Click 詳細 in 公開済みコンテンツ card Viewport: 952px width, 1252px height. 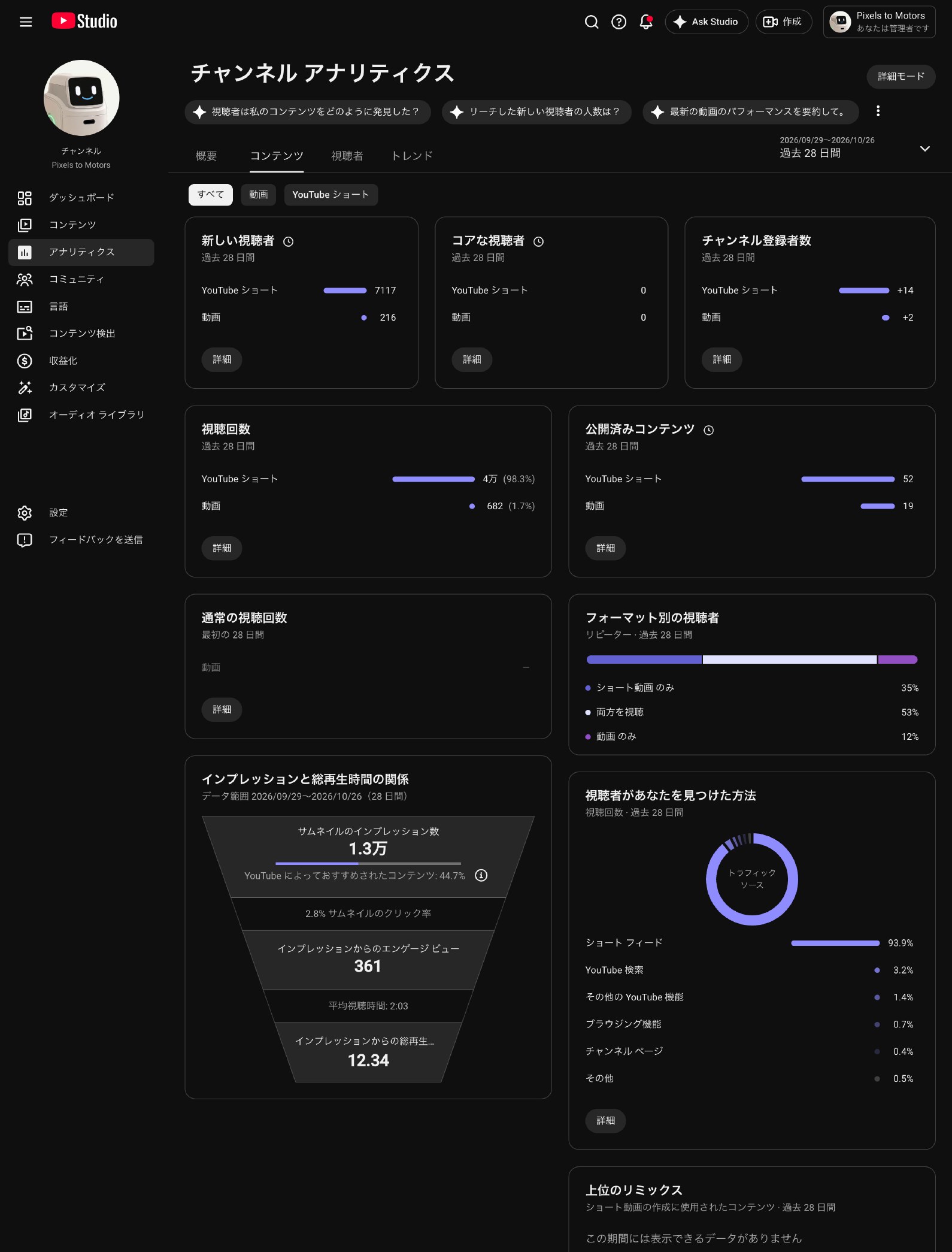tap(606, 548)
